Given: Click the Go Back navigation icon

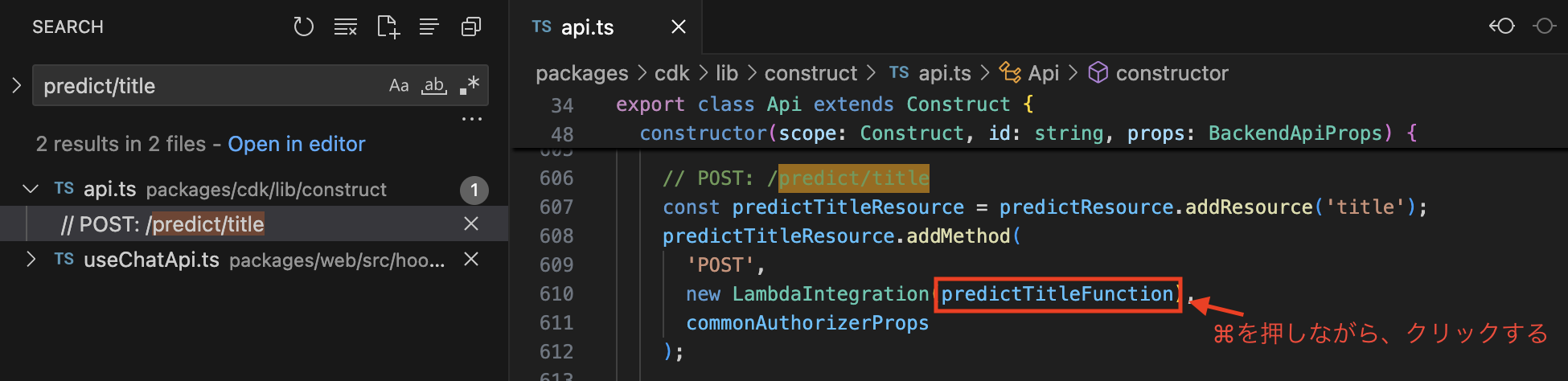Looking at the screenshot, I should (x=1501, y=27).
